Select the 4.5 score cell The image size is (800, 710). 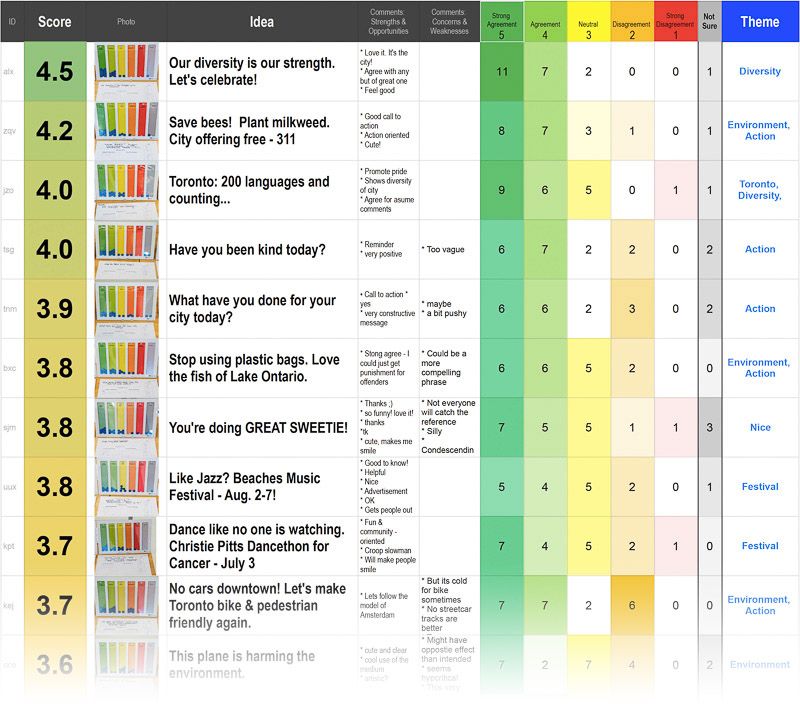[54, 71]
